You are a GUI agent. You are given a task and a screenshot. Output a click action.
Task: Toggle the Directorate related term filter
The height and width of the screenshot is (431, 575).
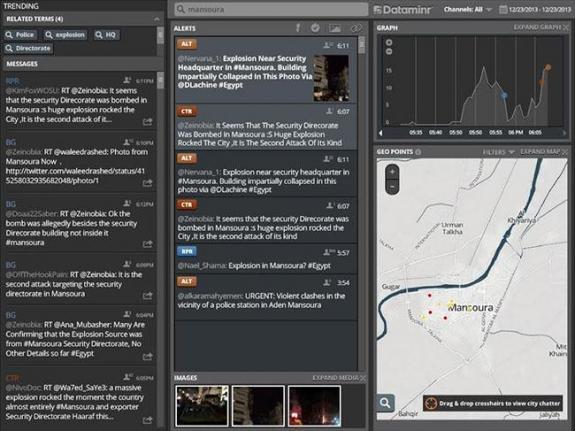[29, 48]
